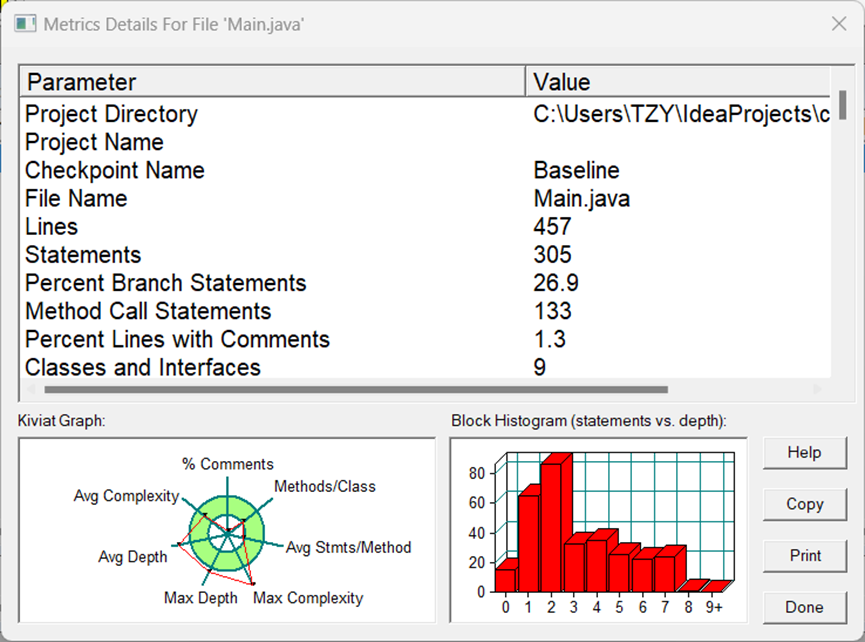Click the depth 2 histogram bar
The image size is (865, 642).
pos(551,528)
